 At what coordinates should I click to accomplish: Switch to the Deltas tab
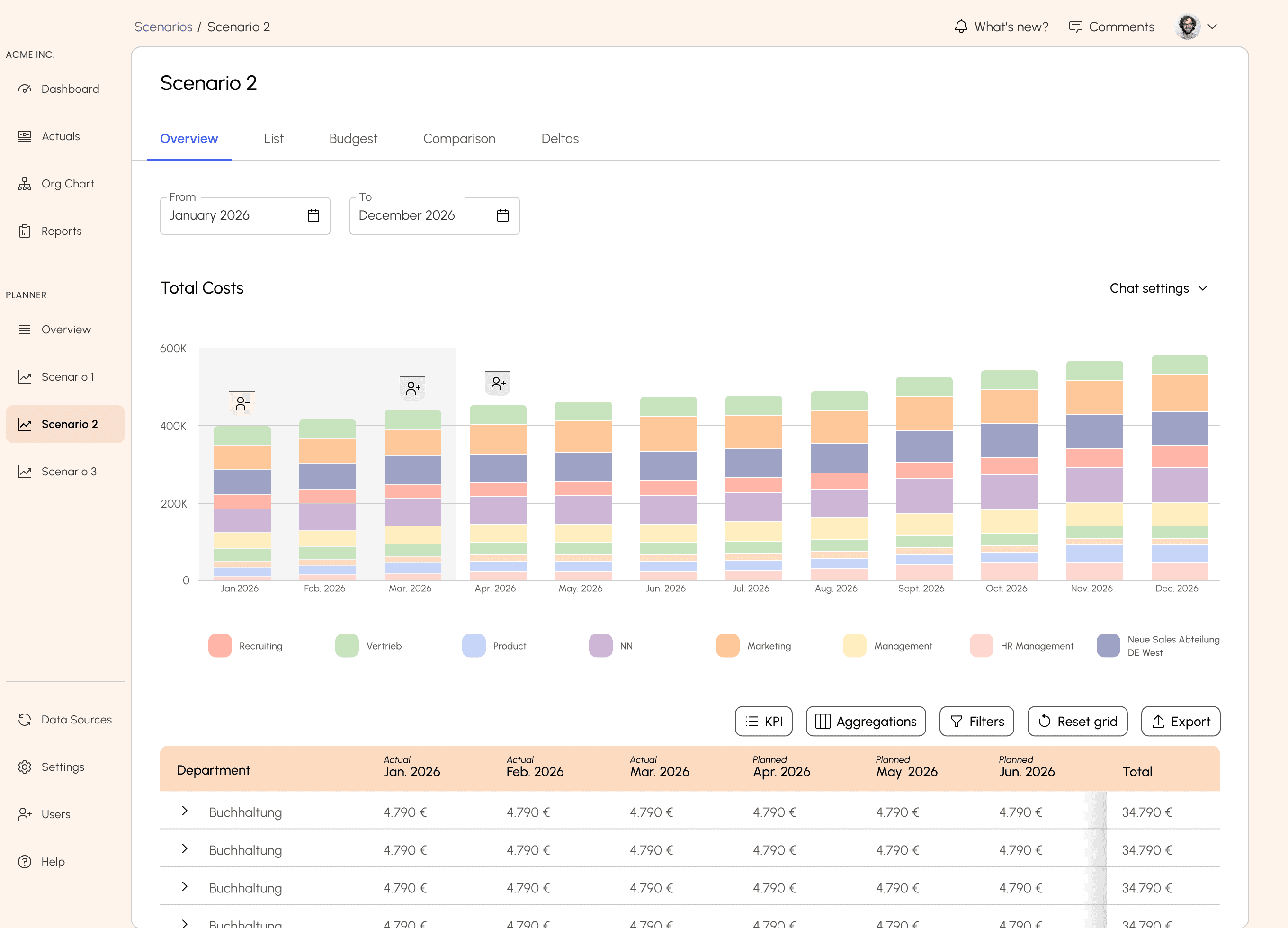(559, 139)
